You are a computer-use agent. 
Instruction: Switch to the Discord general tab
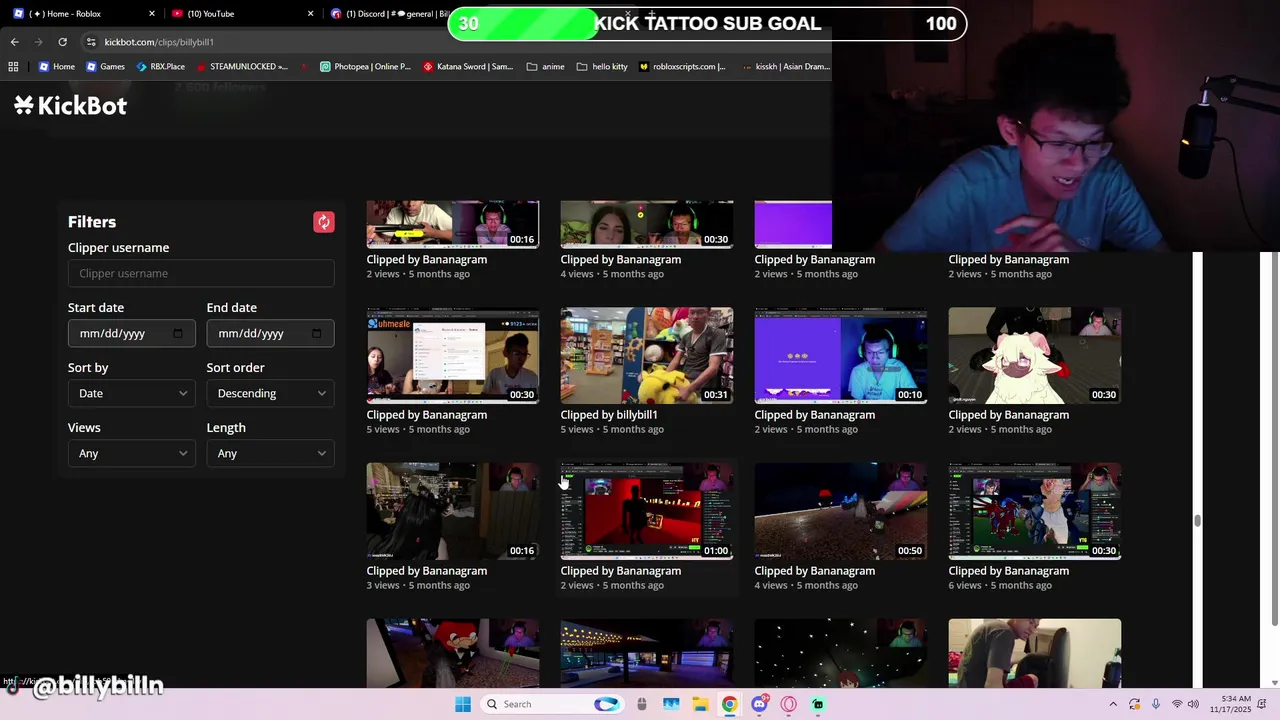[x=390, y=14]
